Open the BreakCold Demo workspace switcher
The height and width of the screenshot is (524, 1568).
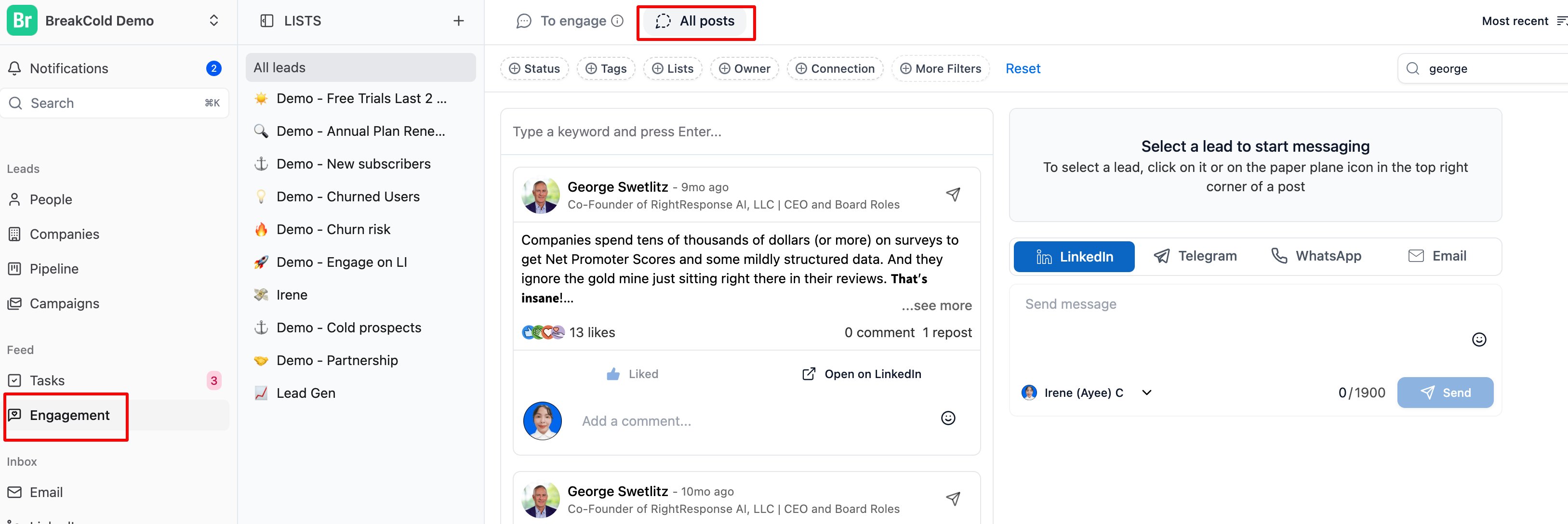coord(213,21)
